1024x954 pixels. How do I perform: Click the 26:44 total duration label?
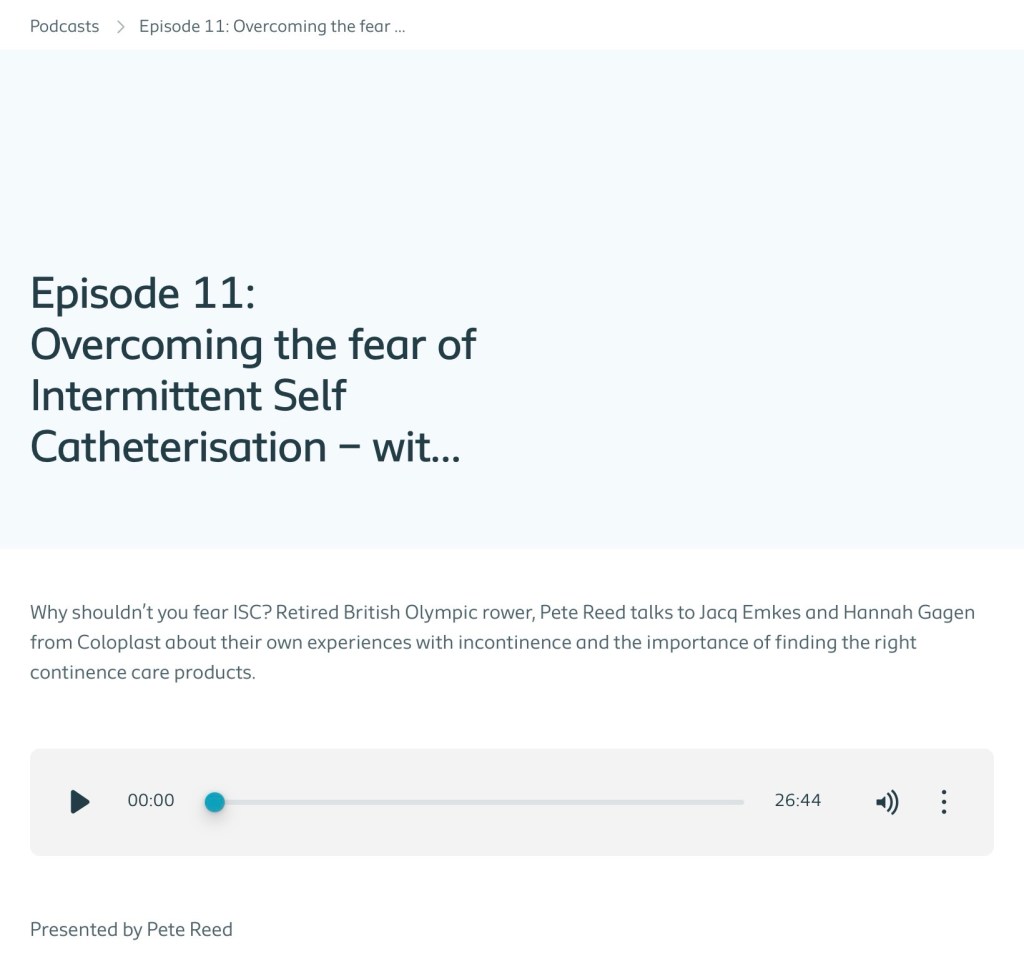[x=797, y=801]
